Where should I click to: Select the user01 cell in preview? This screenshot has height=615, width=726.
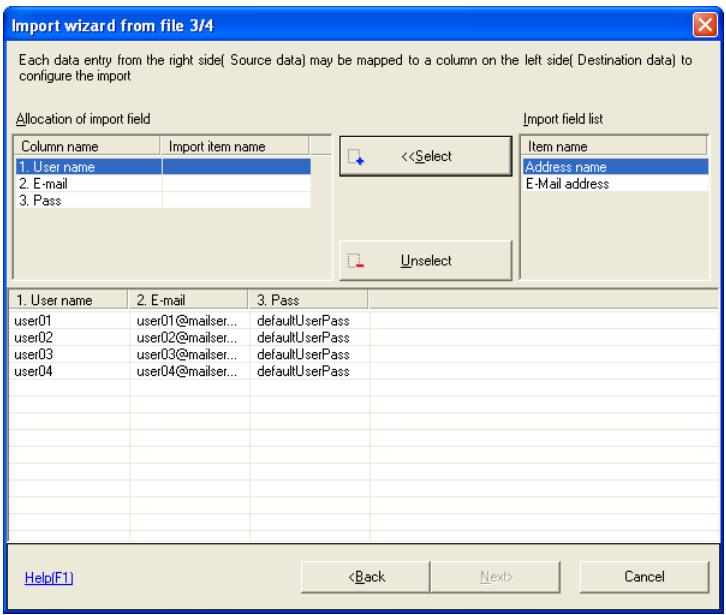[69, 320]
